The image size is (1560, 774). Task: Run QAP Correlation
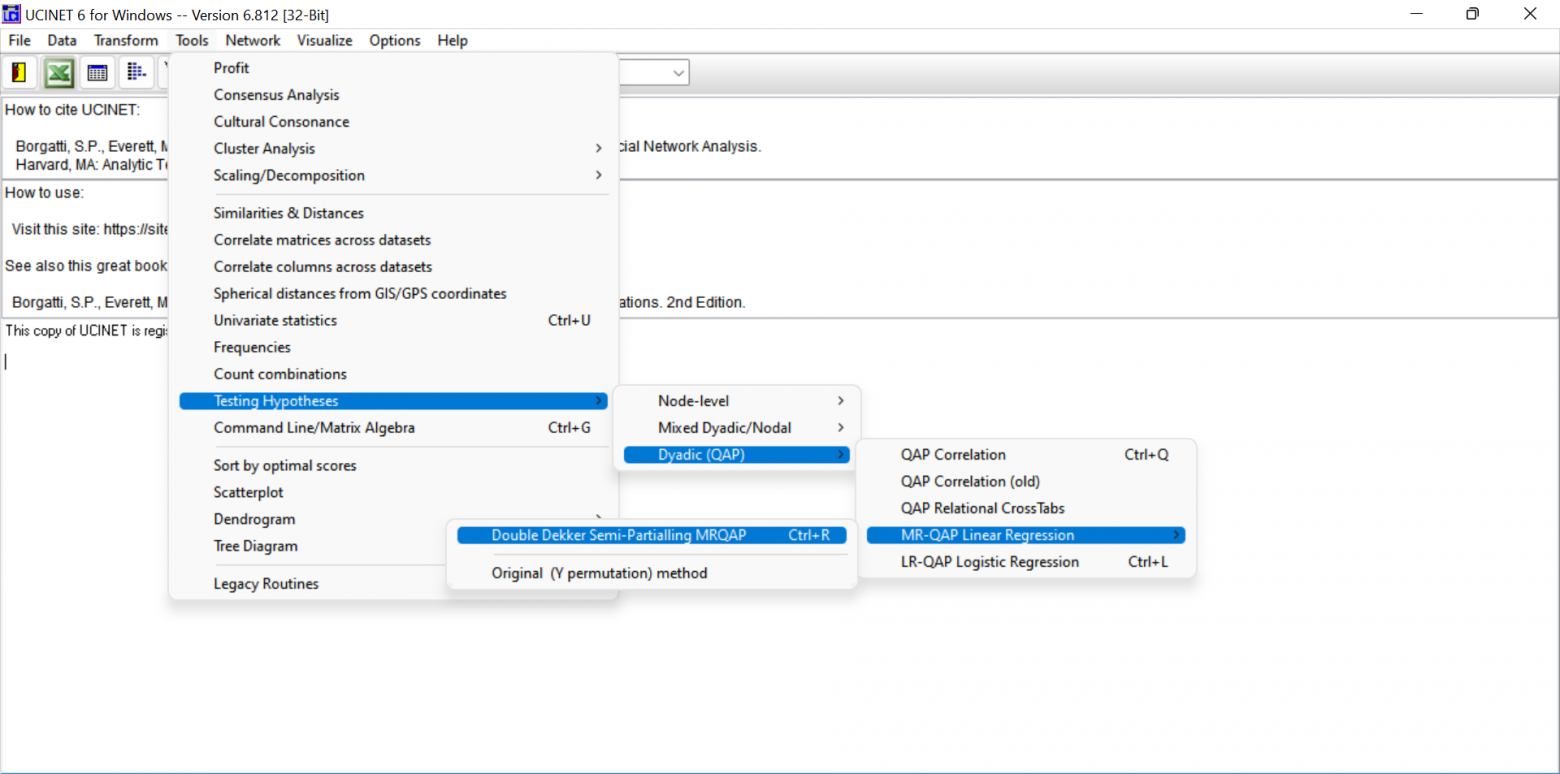coord(1026,455)
